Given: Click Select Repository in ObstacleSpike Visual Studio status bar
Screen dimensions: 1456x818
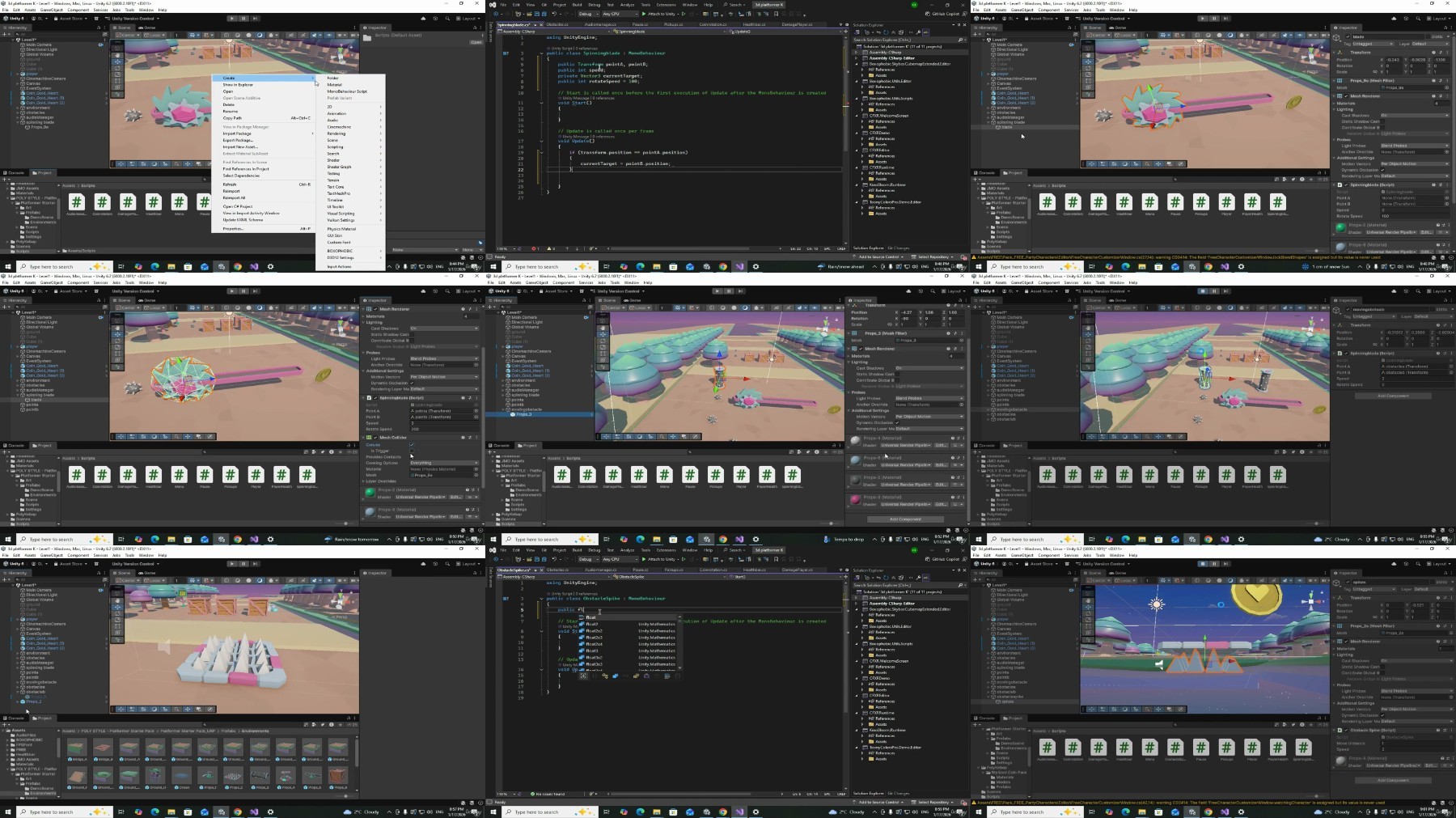Looking at the screenshot, I should pos(933,803).
